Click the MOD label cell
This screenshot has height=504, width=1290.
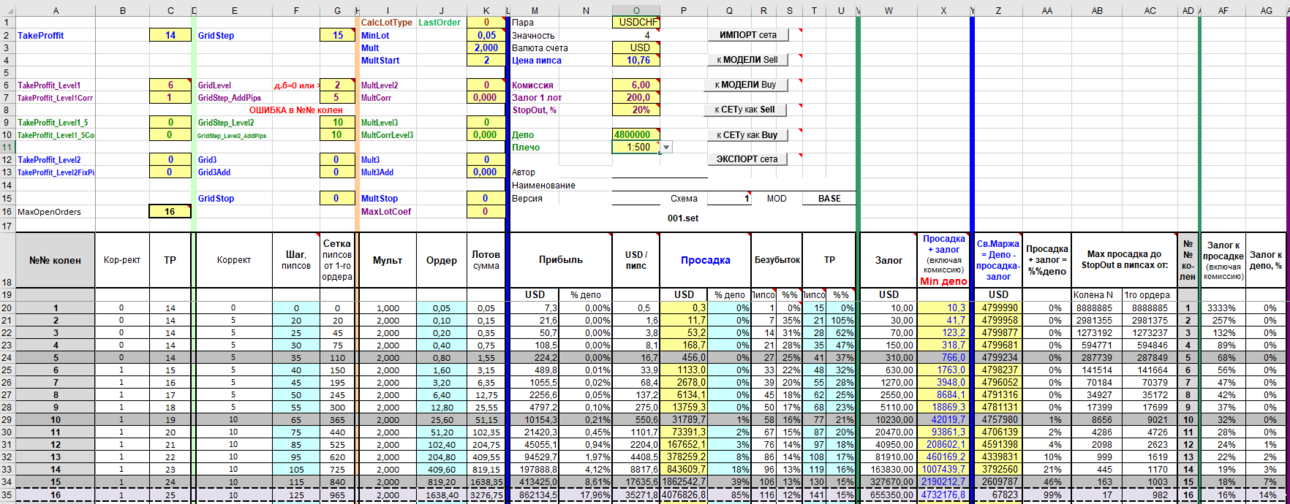click(x=777, y=199)
